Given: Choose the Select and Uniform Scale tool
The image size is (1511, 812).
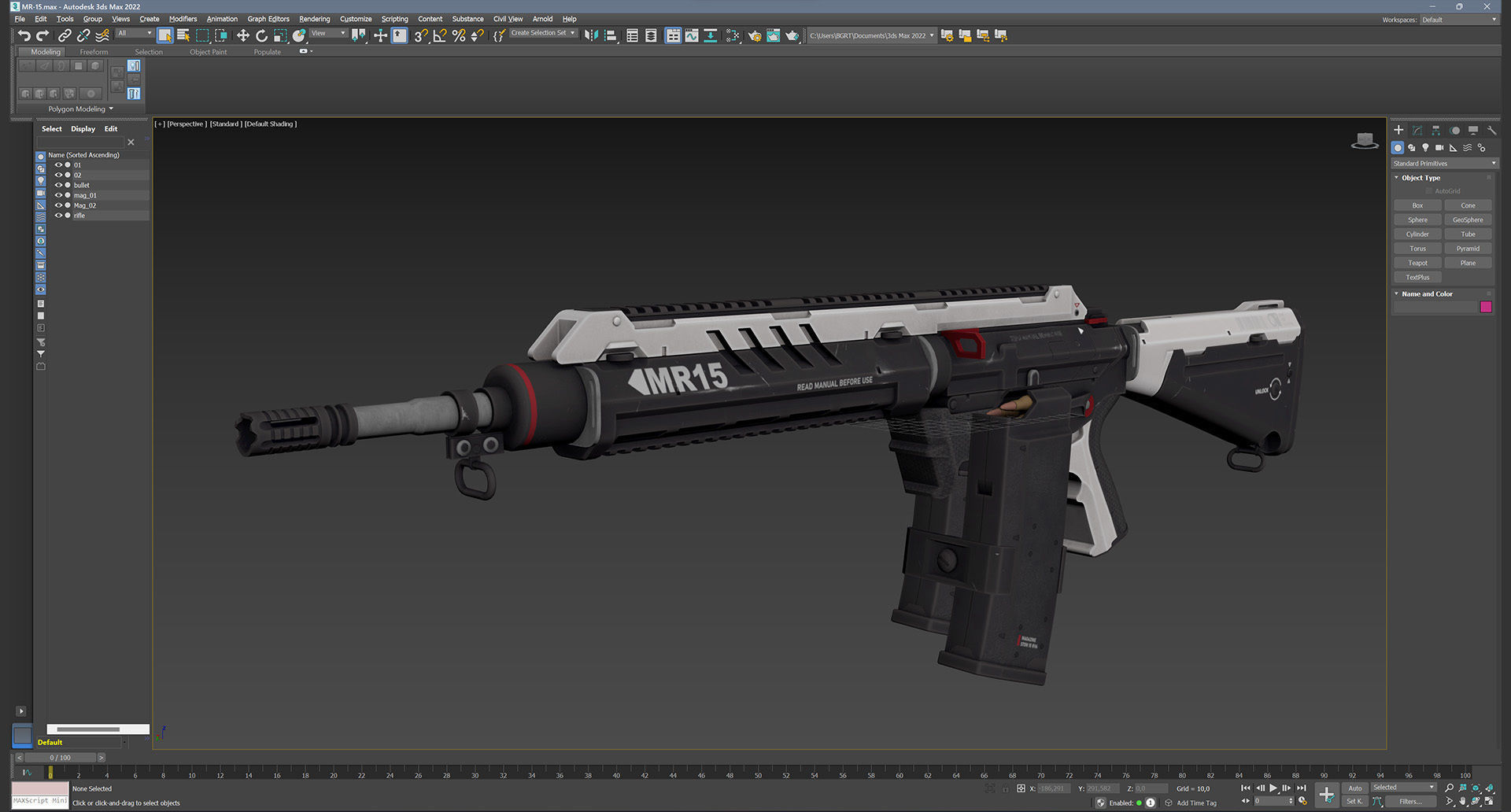Looking at the screenshot, I should [280, 35].
